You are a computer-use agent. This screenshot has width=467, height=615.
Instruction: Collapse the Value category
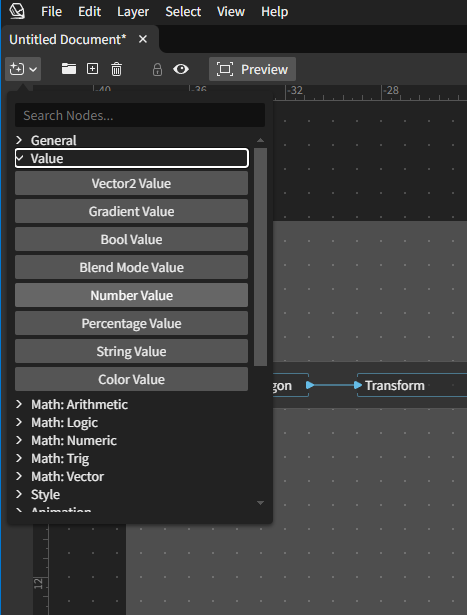[x=132, y=158]
